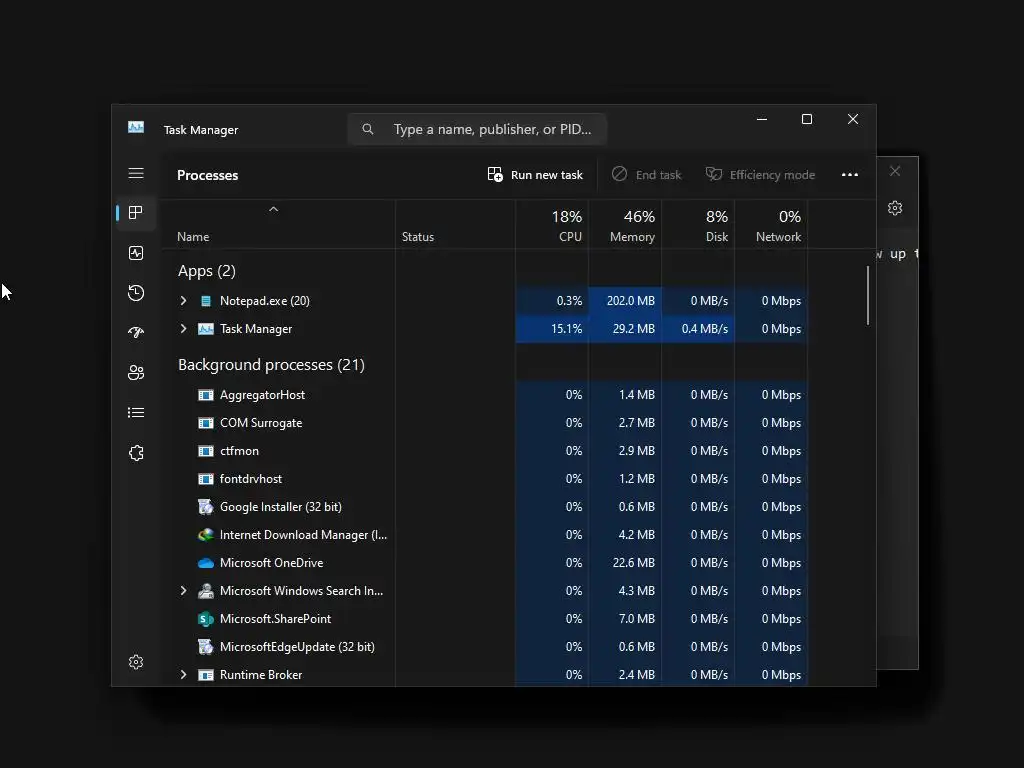Viewport: 1024px width, 768px height.
Task: Select the fontdrvhost process name
Action: [x=251, y=479]
